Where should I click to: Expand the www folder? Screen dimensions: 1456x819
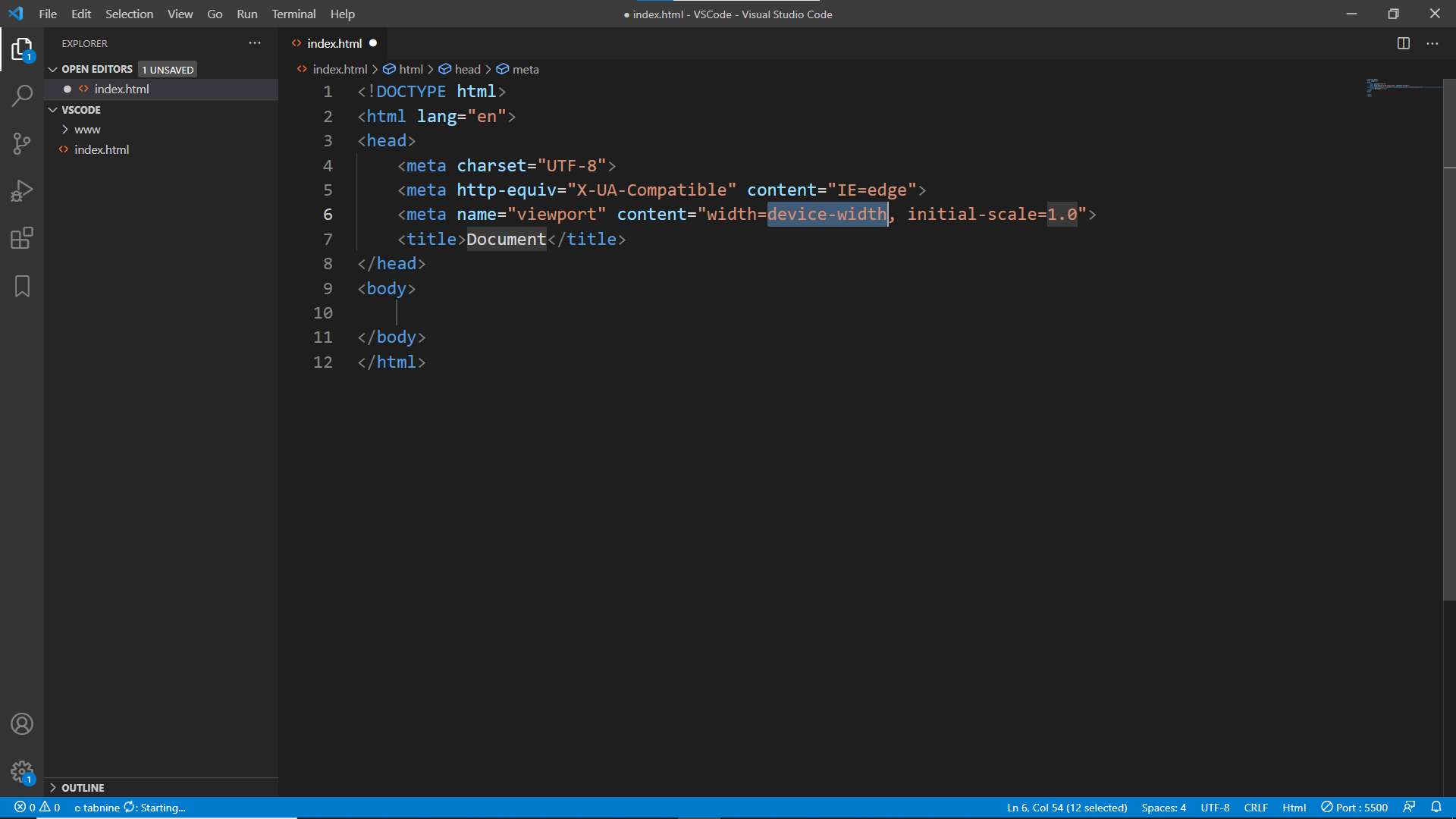(65, 130)
